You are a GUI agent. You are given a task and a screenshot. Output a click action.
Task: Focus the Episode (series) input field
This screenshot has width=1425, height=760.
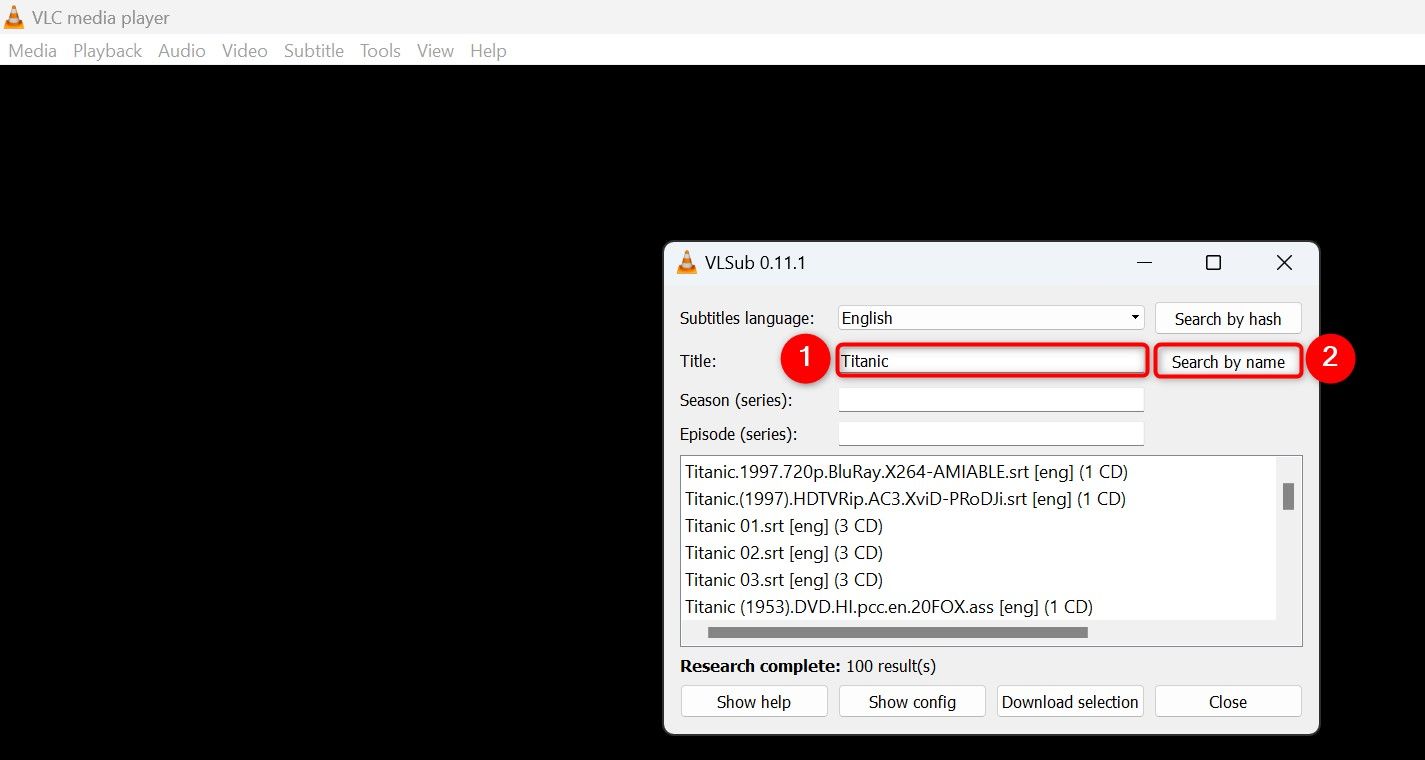coord(990,434)
